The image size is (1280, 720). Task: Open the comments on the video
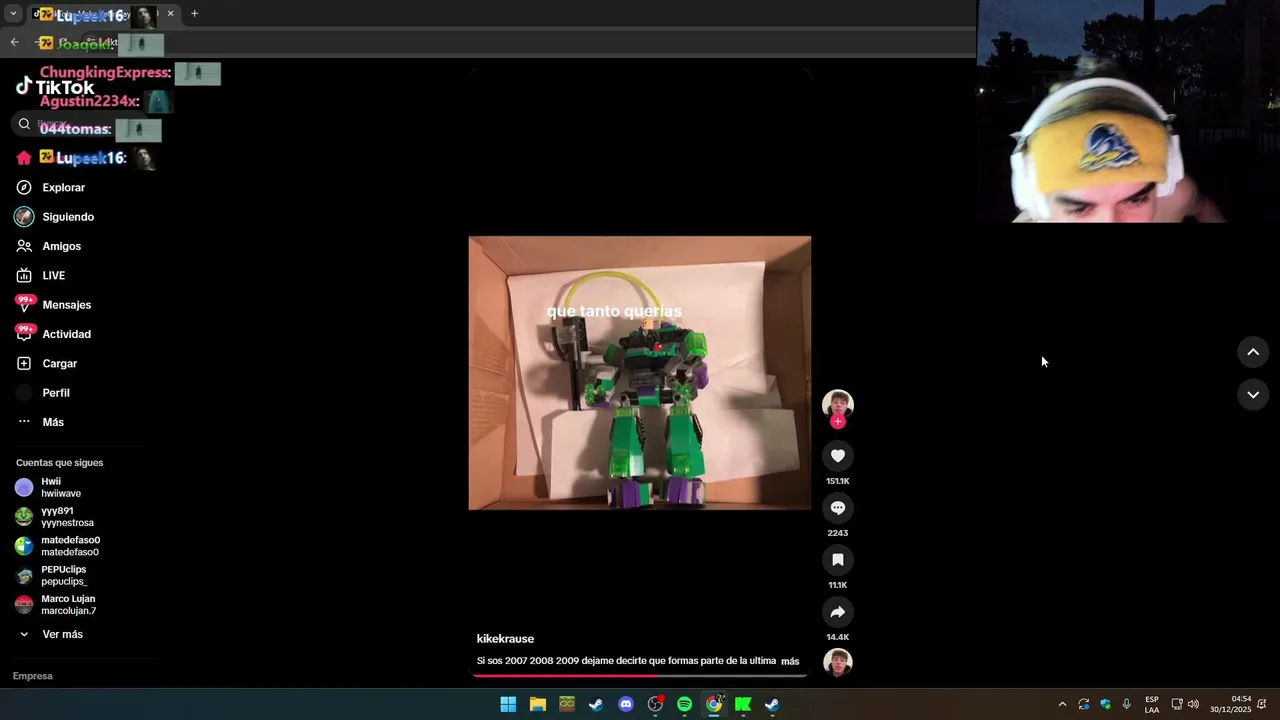[838, 508]
